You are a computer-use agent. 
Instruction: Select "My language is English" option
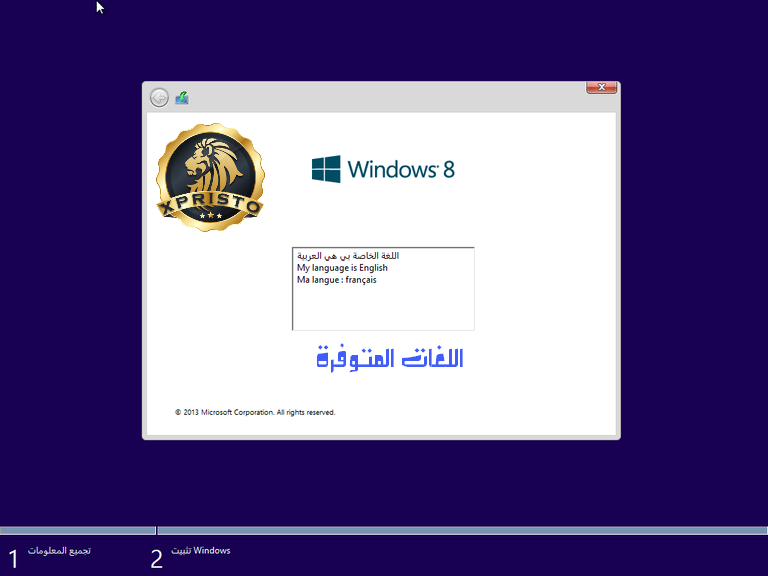pyautogui.click(x=342, y=268)
